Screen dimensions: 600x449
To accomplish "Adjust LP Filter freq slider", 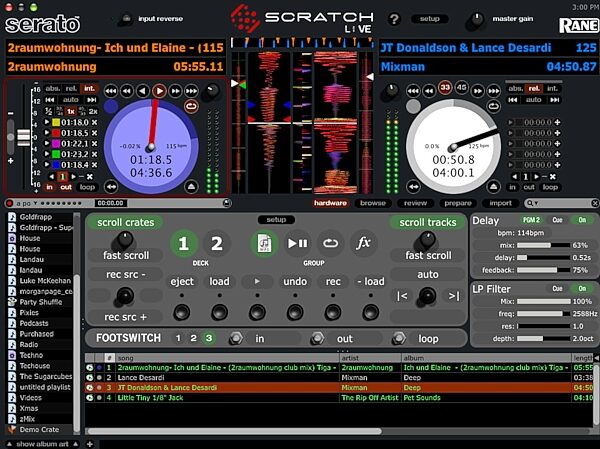I will [543, 314].
